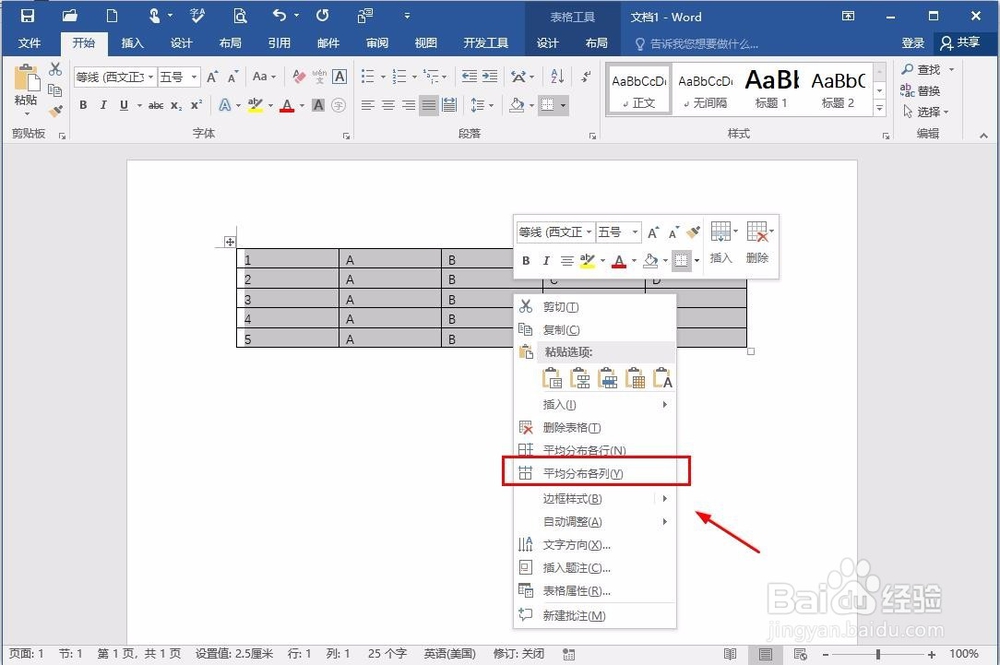Screen dimensions: 1000x665
Task: Click the Paste clipboard button in ribbon
Action: pyautogui.click(x=26, y=89)
